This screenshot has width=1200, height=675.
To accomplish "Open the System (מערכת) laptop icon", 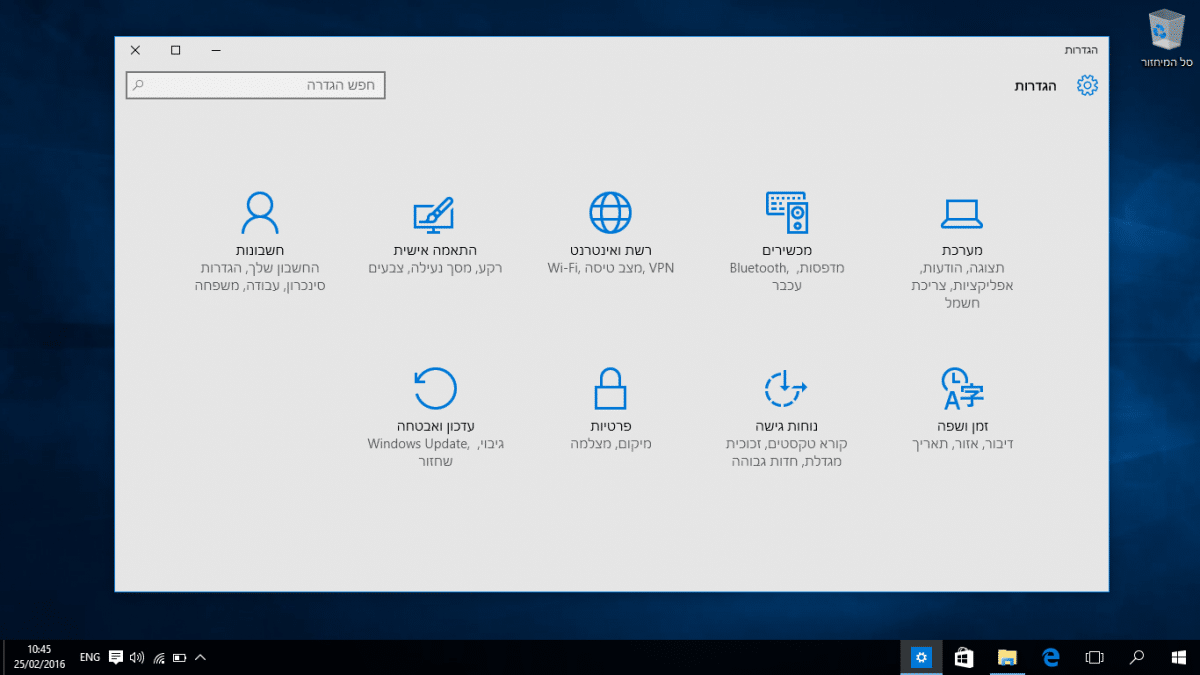I will [961, 213].
